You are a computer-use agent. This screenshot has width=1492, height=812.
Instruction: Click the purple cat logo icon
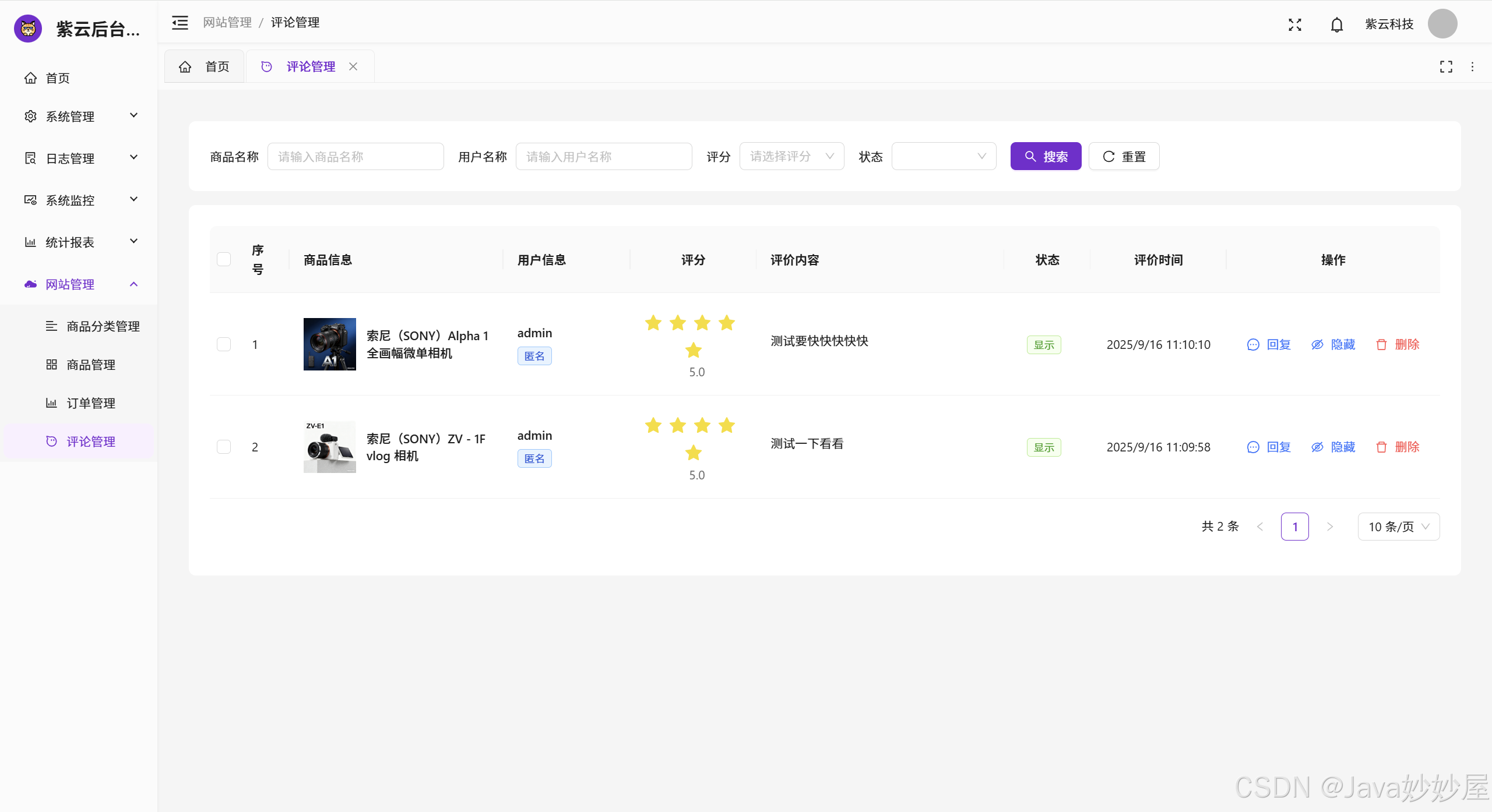pos(28,28)
